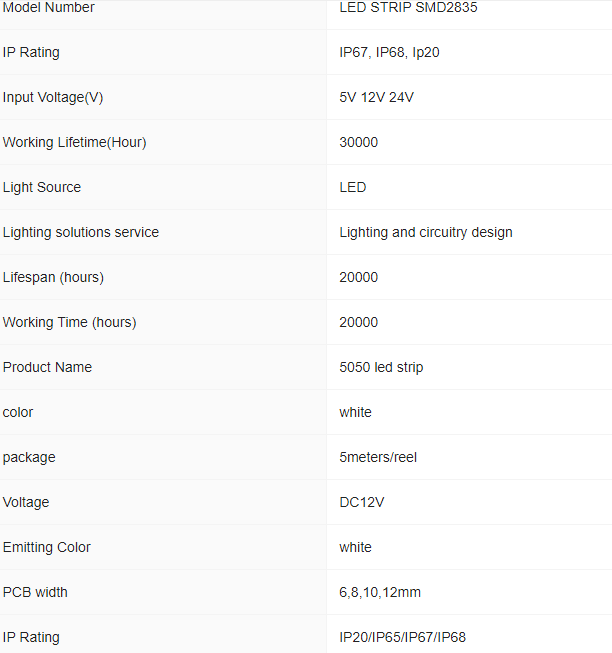Viewport: 612px width, 653px height.
Task: Select the '5050 led strip' product name value
Action: coord(381,367)
